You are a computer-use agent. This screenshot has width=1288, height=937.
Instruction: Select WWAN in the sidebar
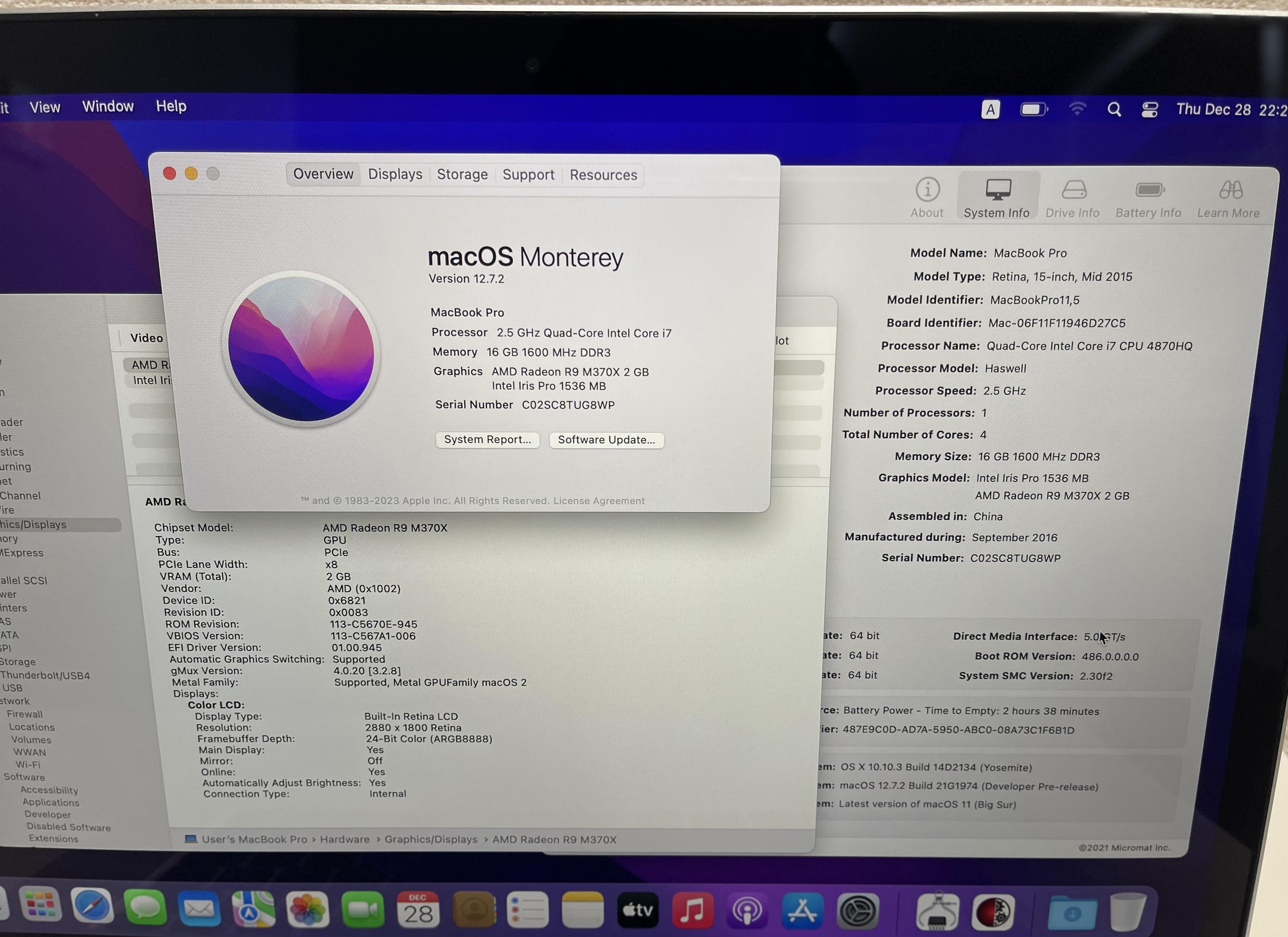29,752
